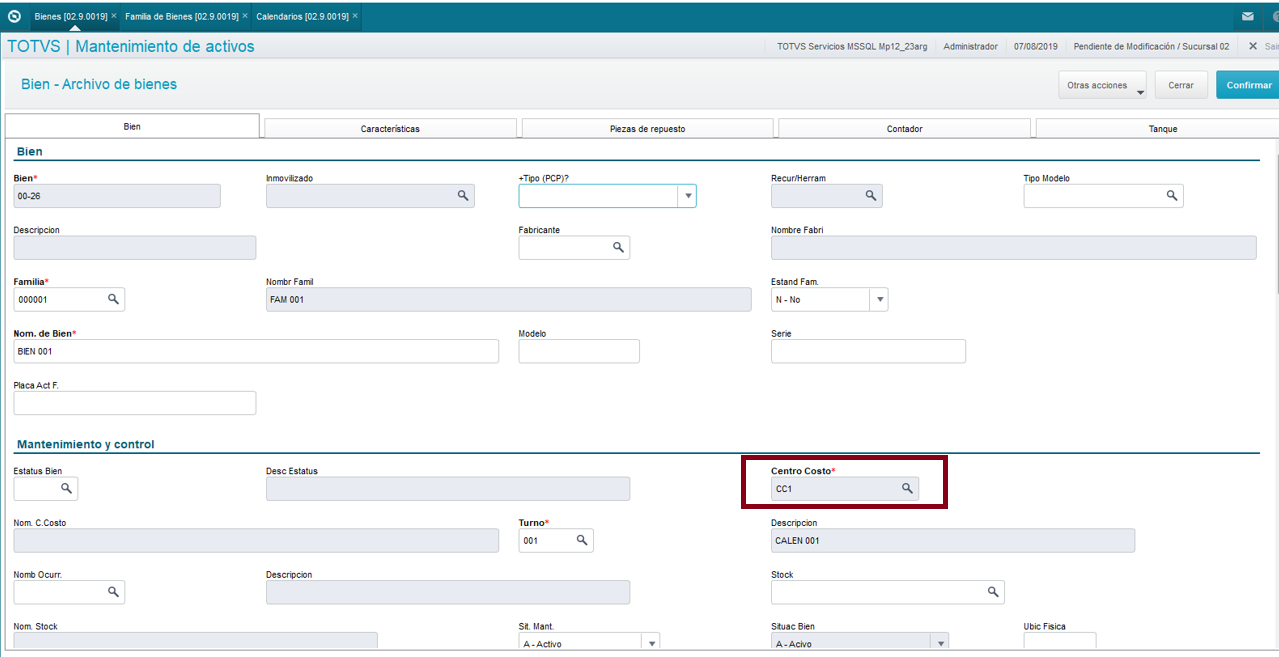1279x657 pixels.
Task: Click the Administrador text in header
Action: [x=970, y=46]
